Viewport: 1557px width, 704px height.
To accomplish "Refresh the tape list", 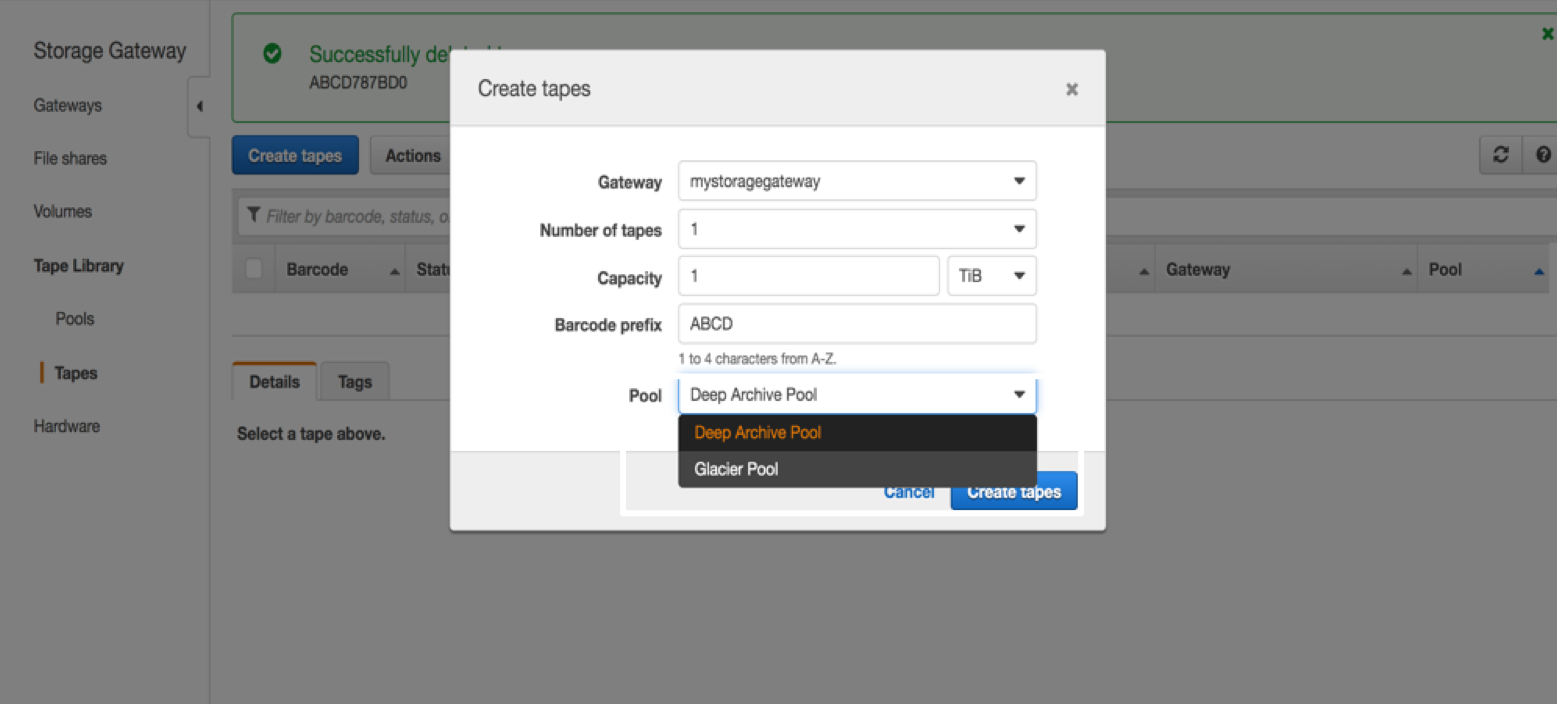I will pos(1501,154).
